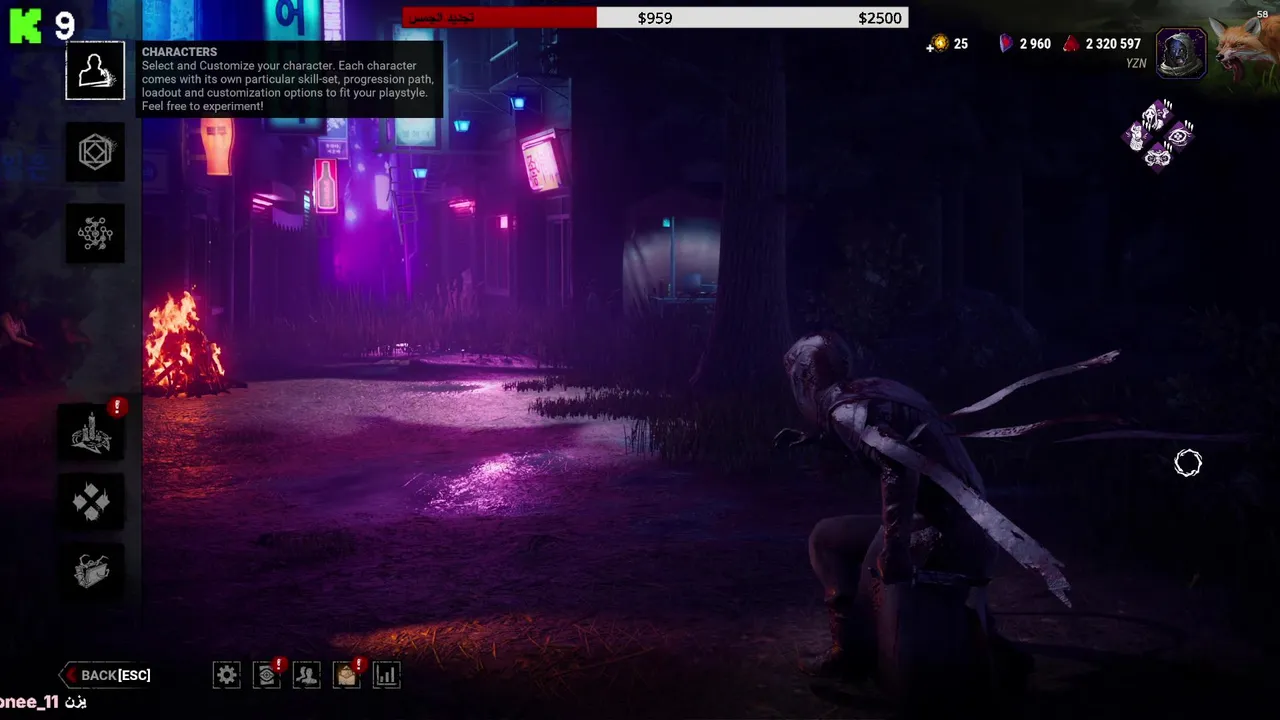Click the red Bloodpoints icon
Screen dimensions: 1280x720
[x=1071, y=43]
